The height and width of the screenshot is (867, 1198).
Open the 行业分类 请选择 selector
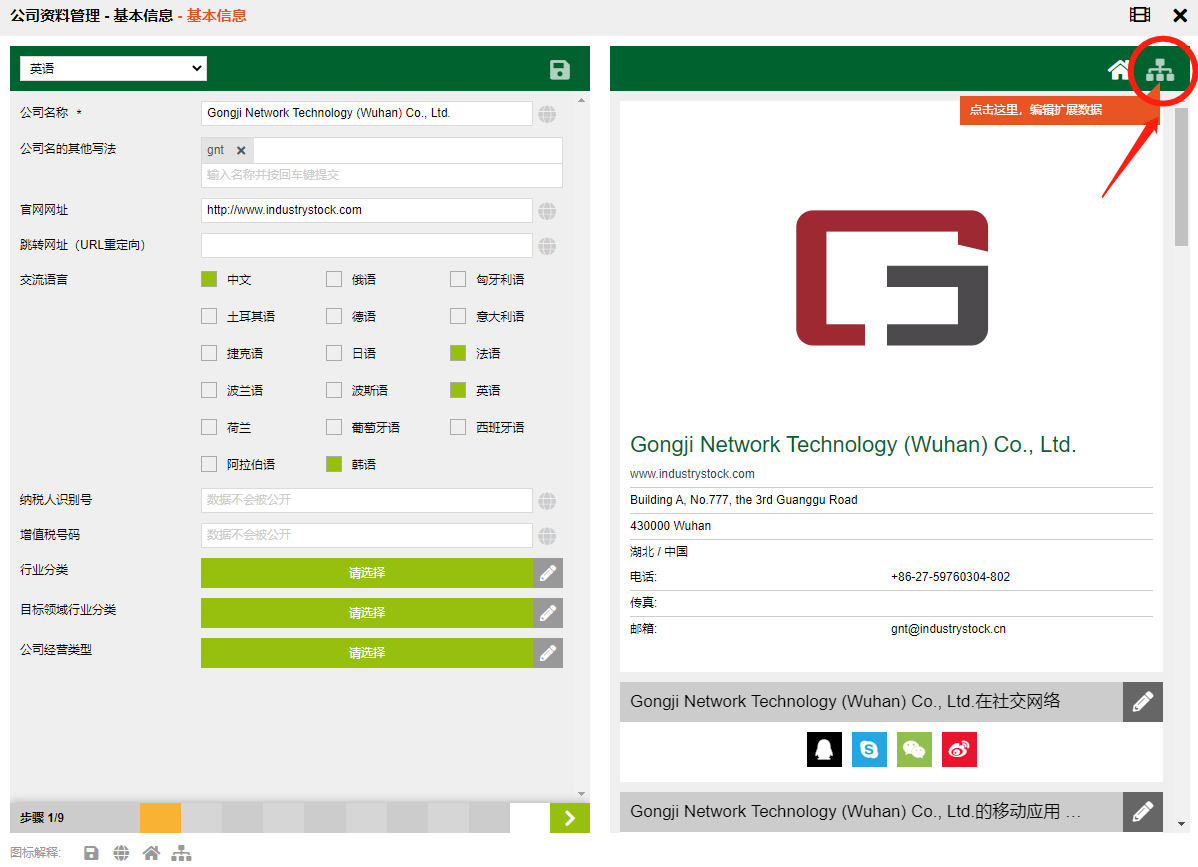[367, 573]
